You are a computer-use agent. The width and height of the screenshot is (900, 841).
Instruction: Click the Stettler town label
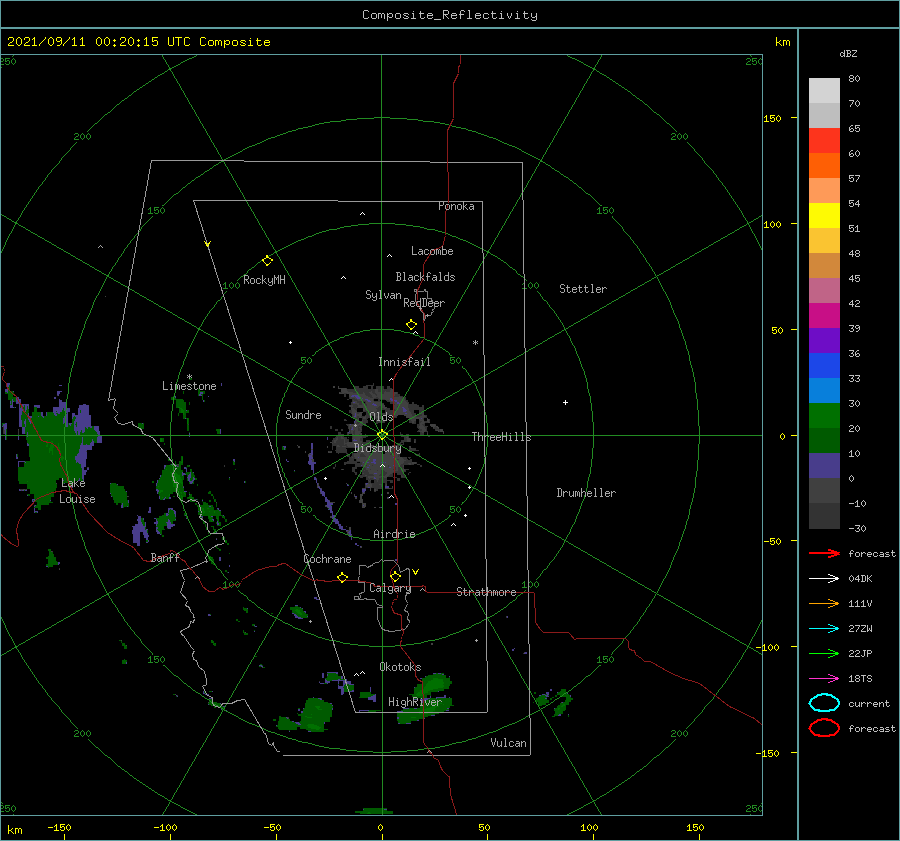click(583, 289)
